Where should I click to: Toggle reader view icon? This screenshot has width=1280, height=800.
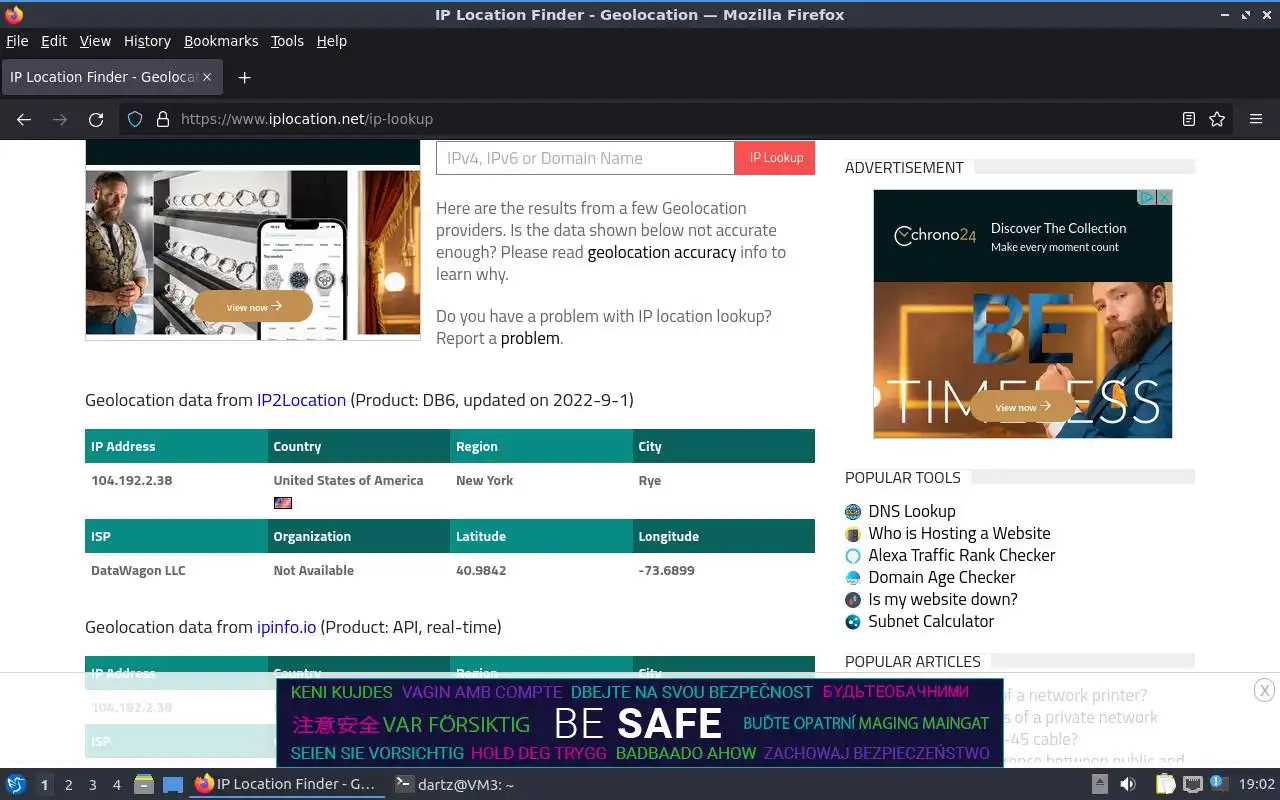coord(1189,119)
